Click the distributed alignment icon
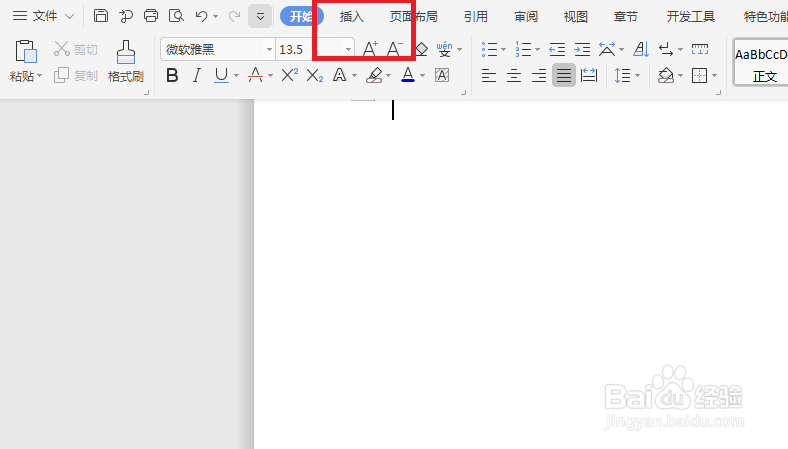 point(588,76)
